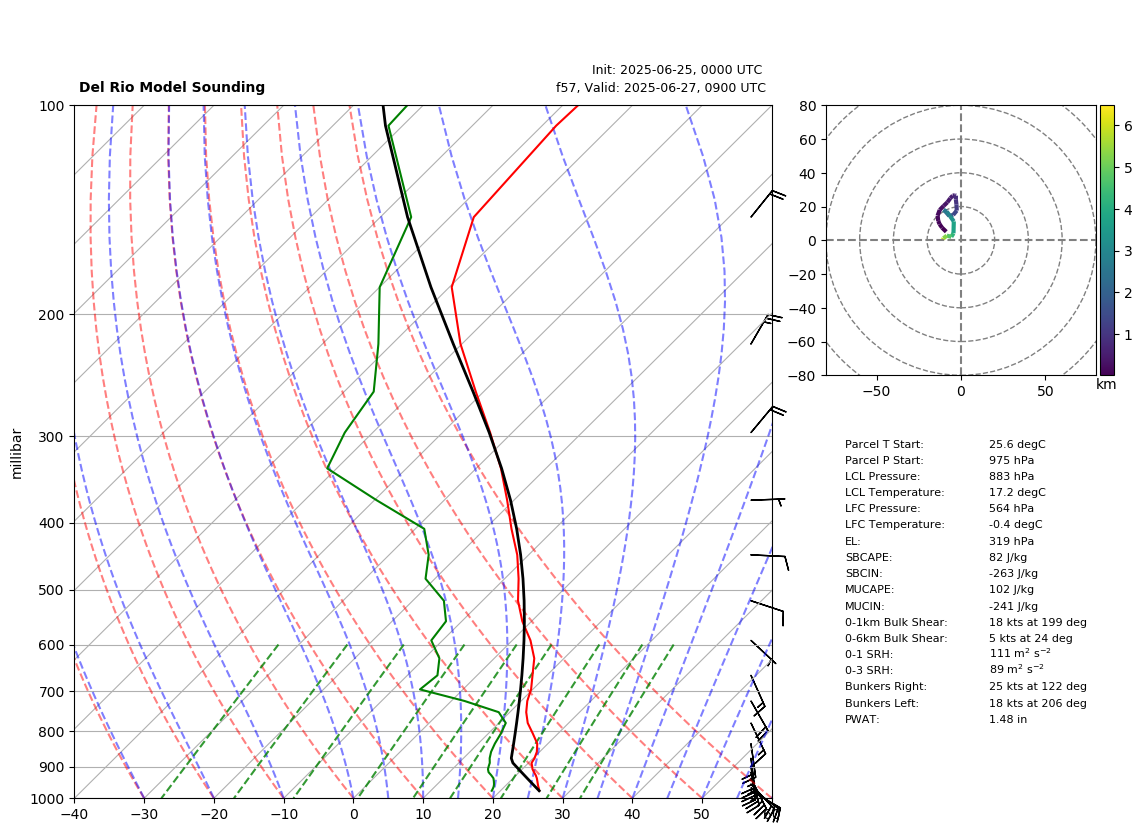Select the "-80" tick on the hodograph y-axis
The height and width of the screenshot is (832, 1142).
[x=803, y=376]
